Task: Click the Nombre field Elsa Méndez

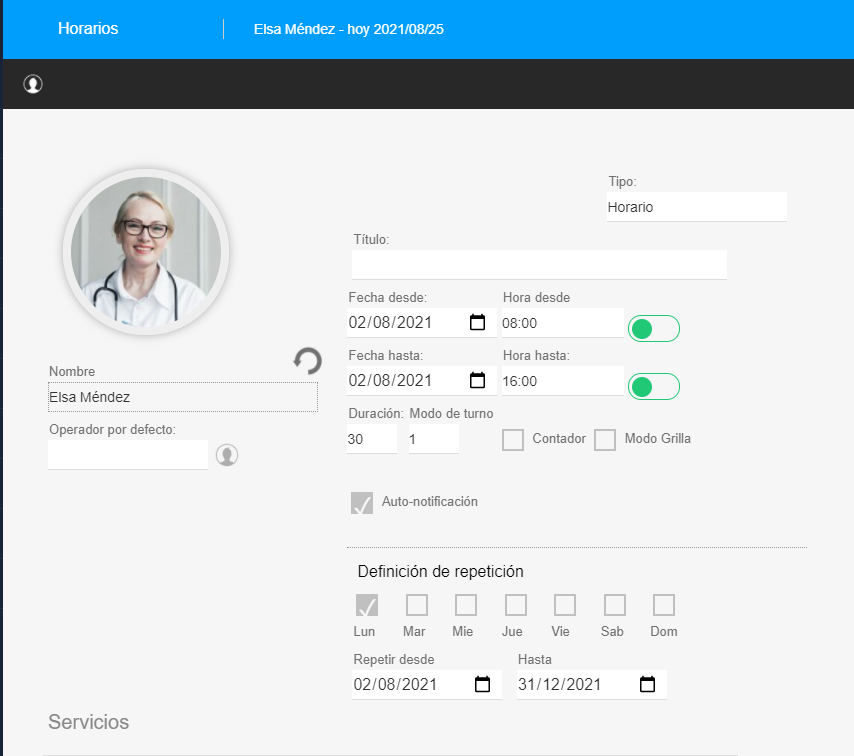Action: coord(182,397)
